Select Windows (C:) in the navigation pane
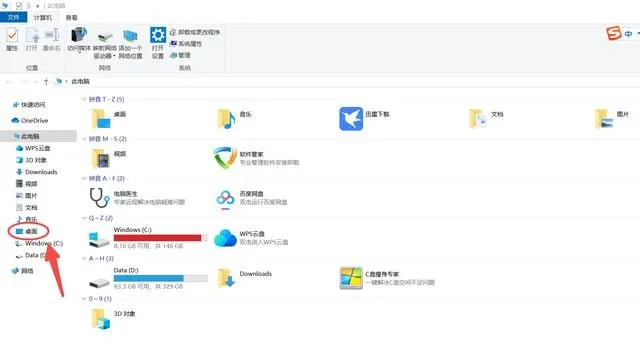This screenshot has height=363, width=640. pyautogui.click(x=39, y=243)
